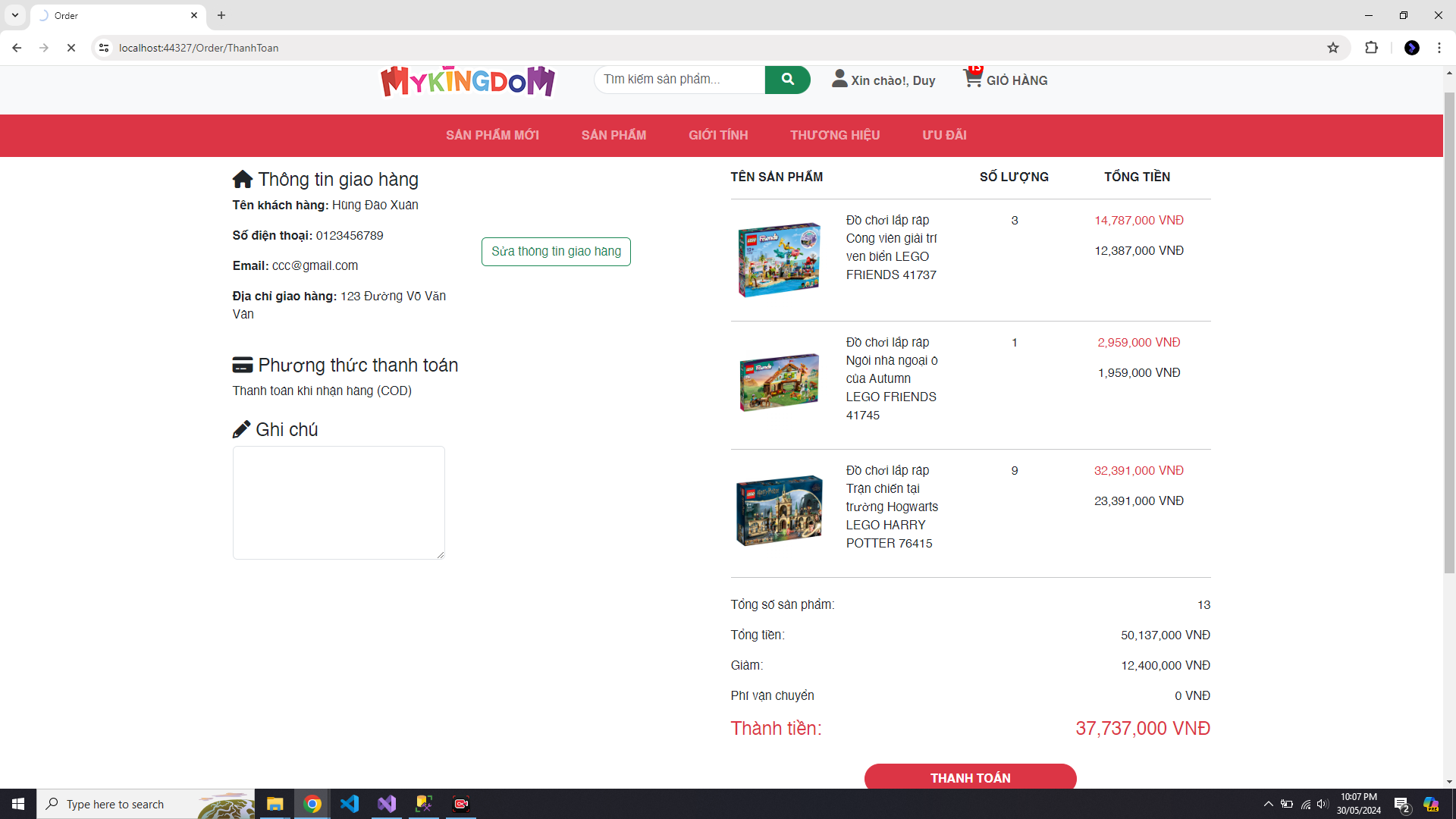The width and height of the screenshot is (1456, 819).
Task: Open Chrome three-dot menu
Action: (x=1439, y=48)
